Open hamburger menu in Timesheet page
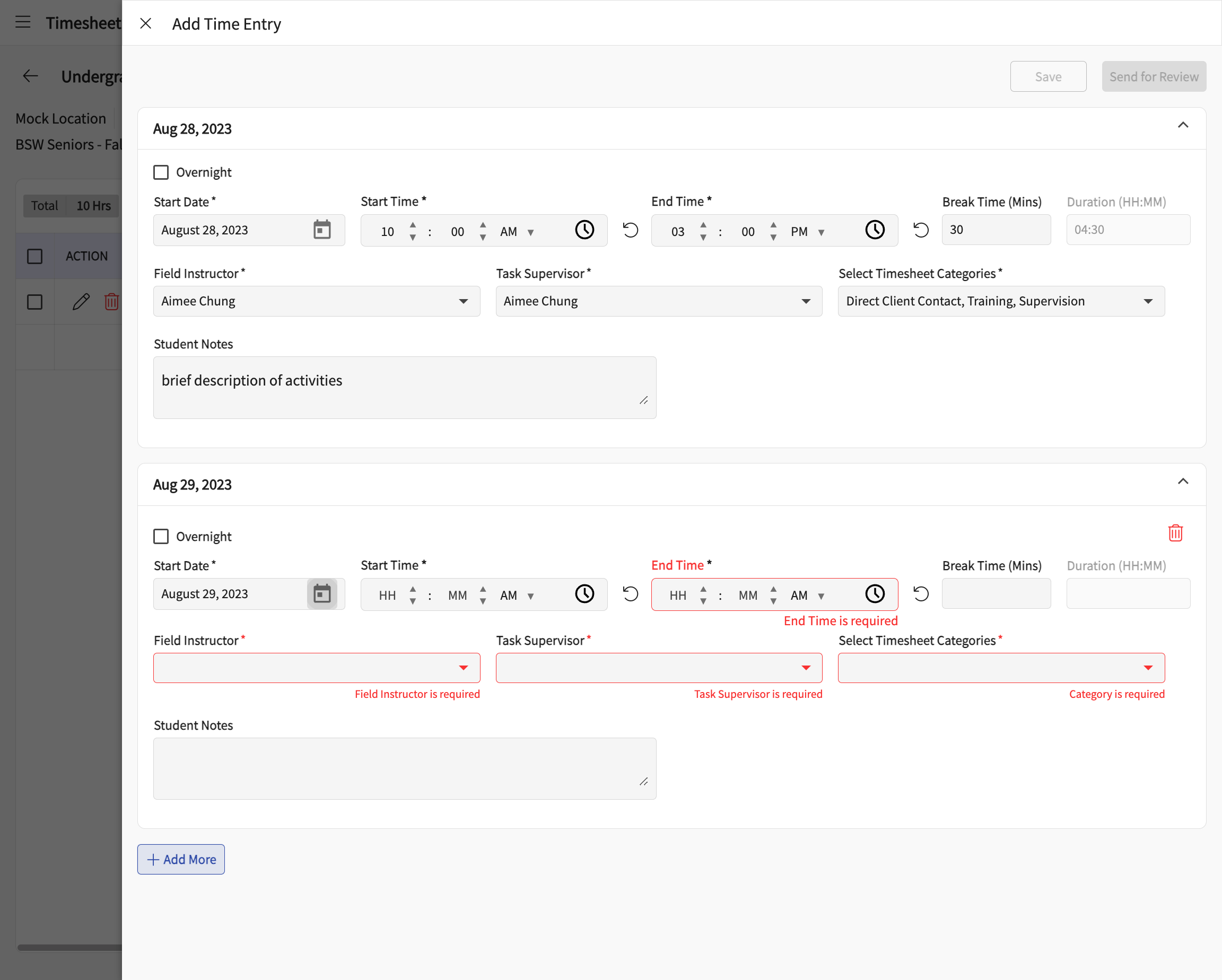 pos(23,22)
